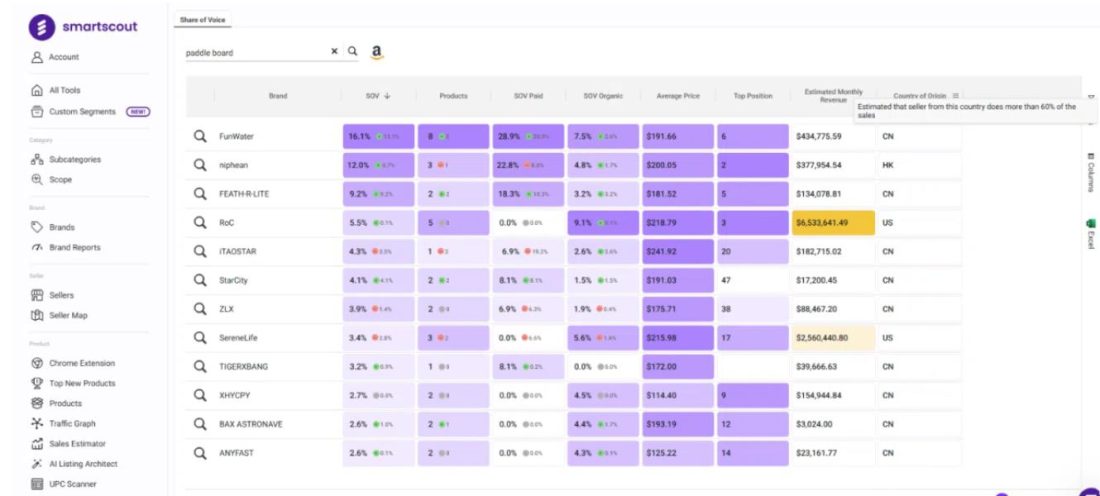The width and height of the screenshot is (1100, 496).
Task: Click the $434,775.59 revenue cell
Action: (833, 137)
